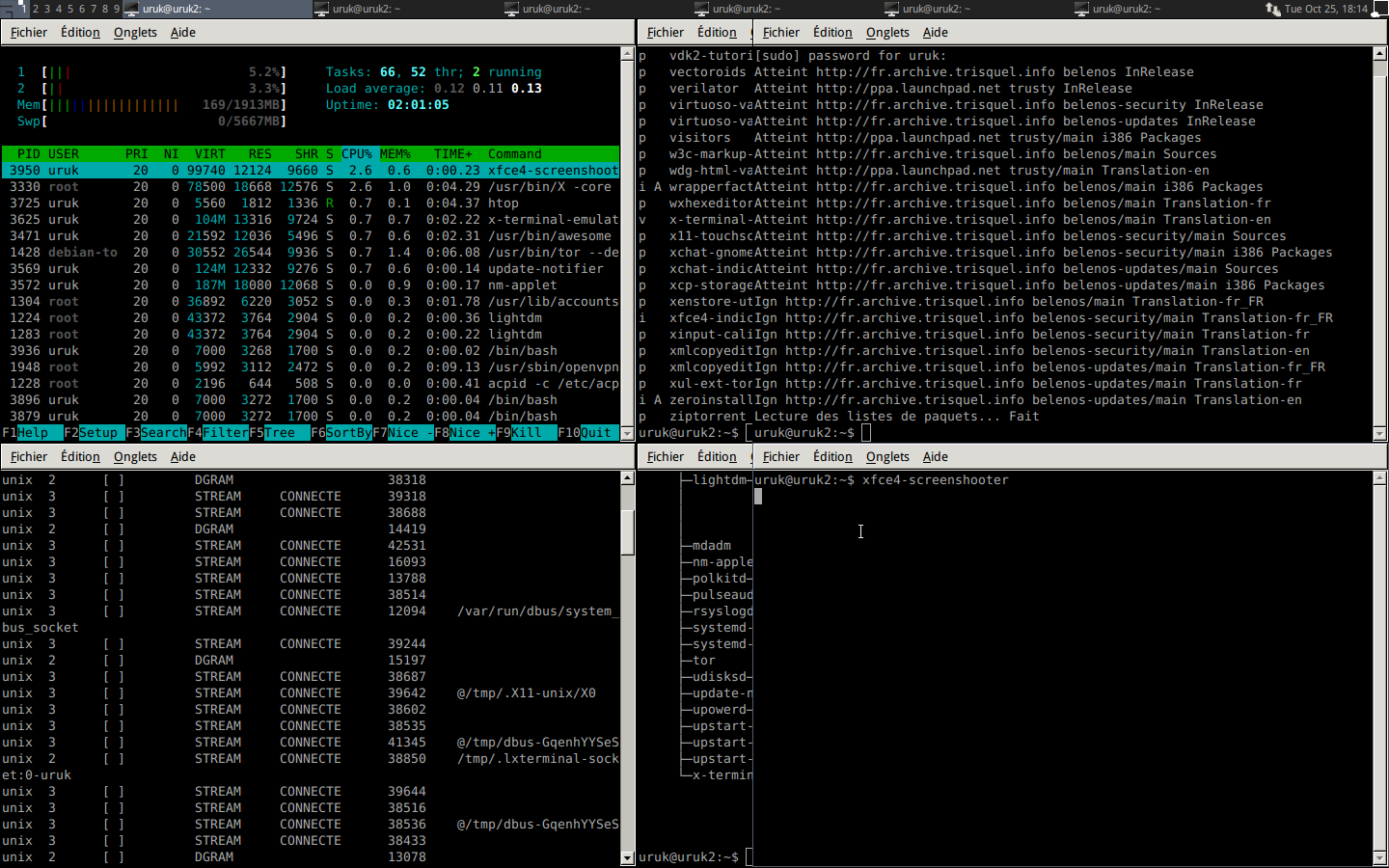Click up arrow of xfce4-screenshooter terminal scrollbar

(x=1379, y=478)
